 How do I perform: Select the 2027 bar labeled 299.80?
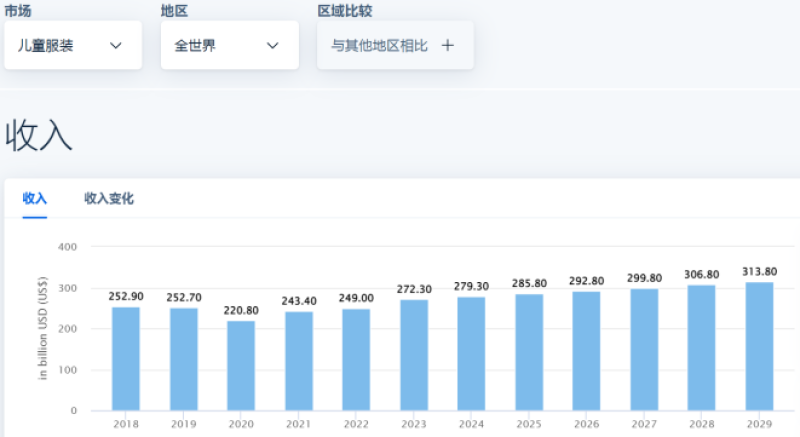645,349
